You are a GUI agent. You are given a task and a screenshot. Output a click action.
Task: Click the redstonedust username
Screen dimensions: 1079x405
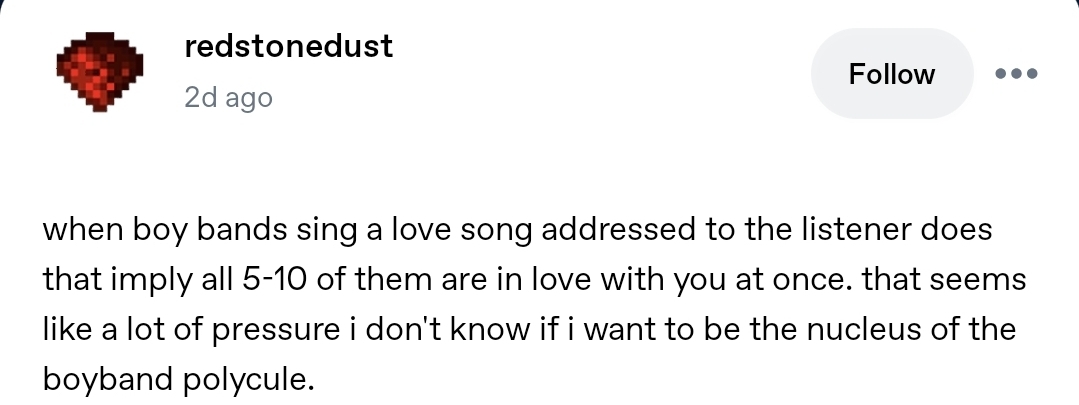[x=289, y=46]
